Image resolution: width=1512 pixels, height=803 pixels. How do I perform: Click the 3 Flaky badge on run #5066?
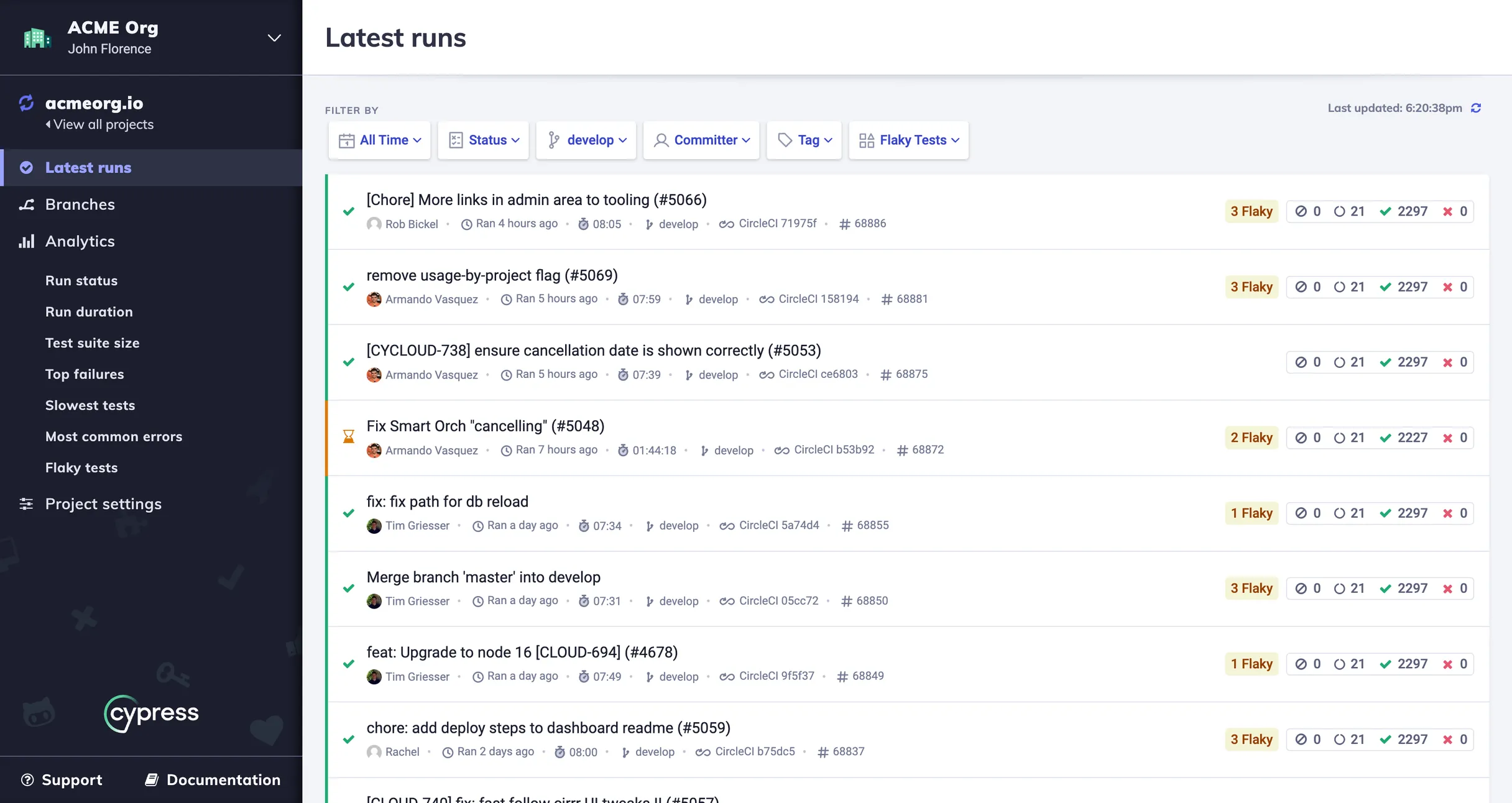tap(1252, 211)
